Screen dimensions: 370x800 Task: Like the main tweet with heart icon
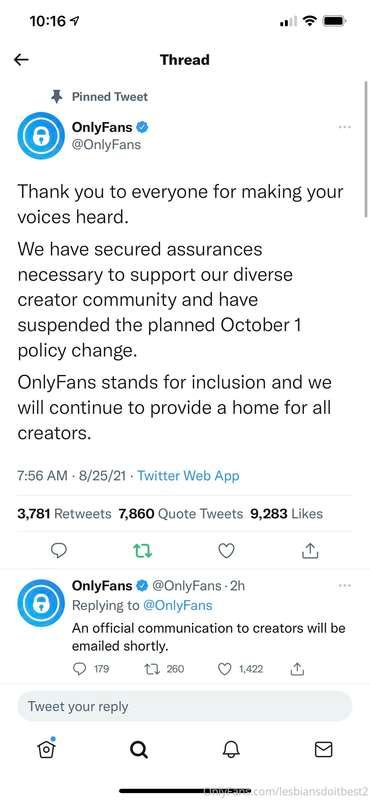pos(227,550)
